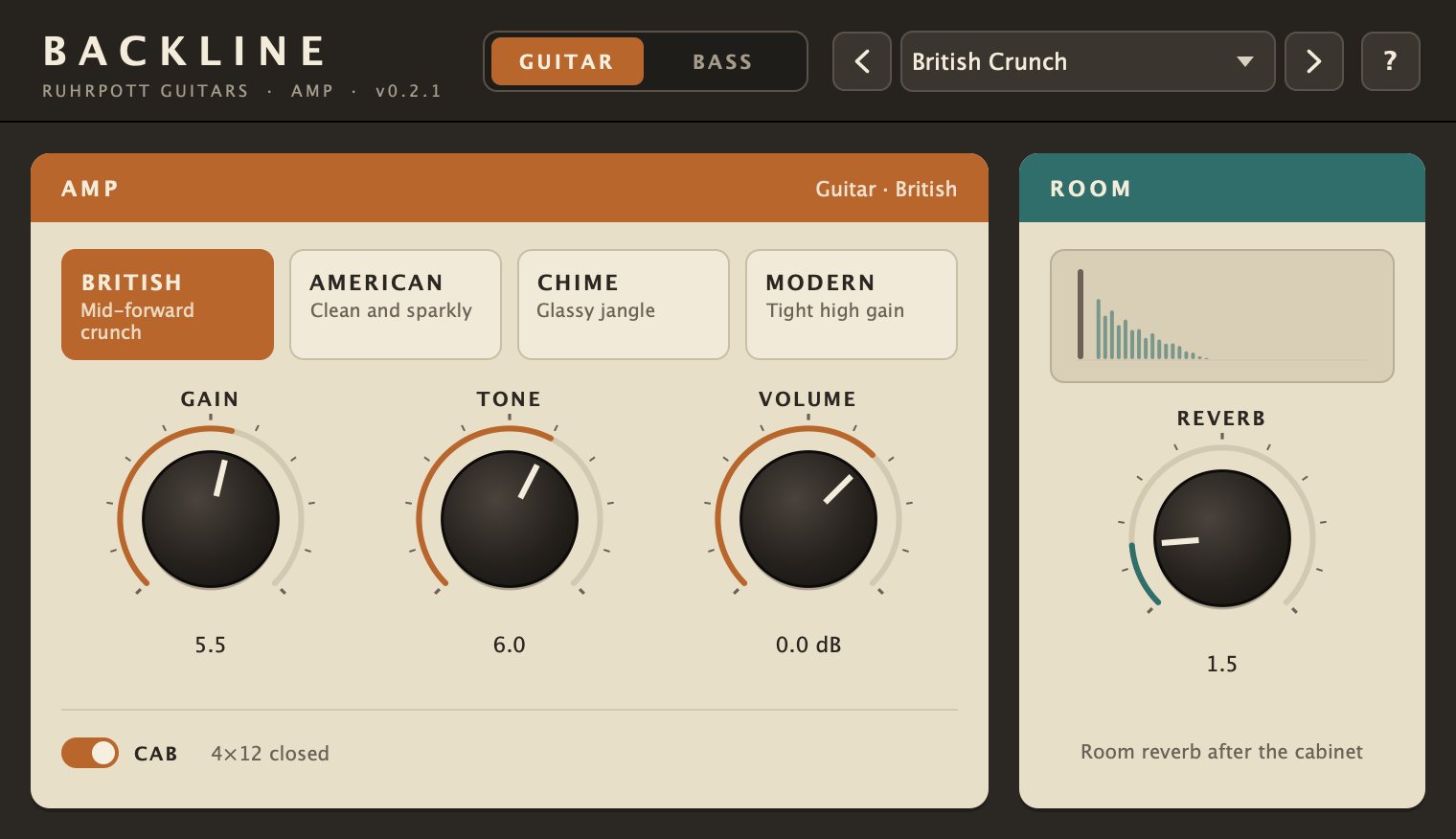Select the MODERN tight high gain amp
The height and width of the screenshot is (839, 1456).
852,305
